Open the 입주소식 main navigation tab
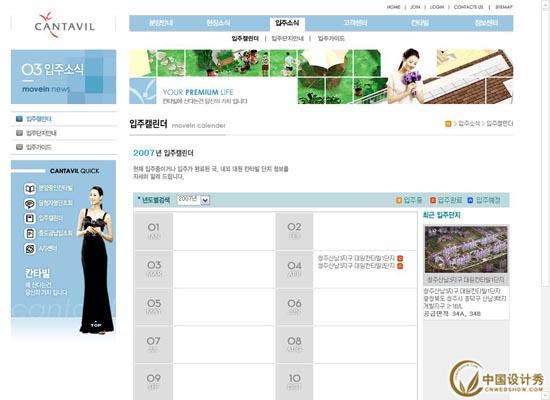Image resolution: width=550 pixels, height=400 pixels. coord(287,23)
